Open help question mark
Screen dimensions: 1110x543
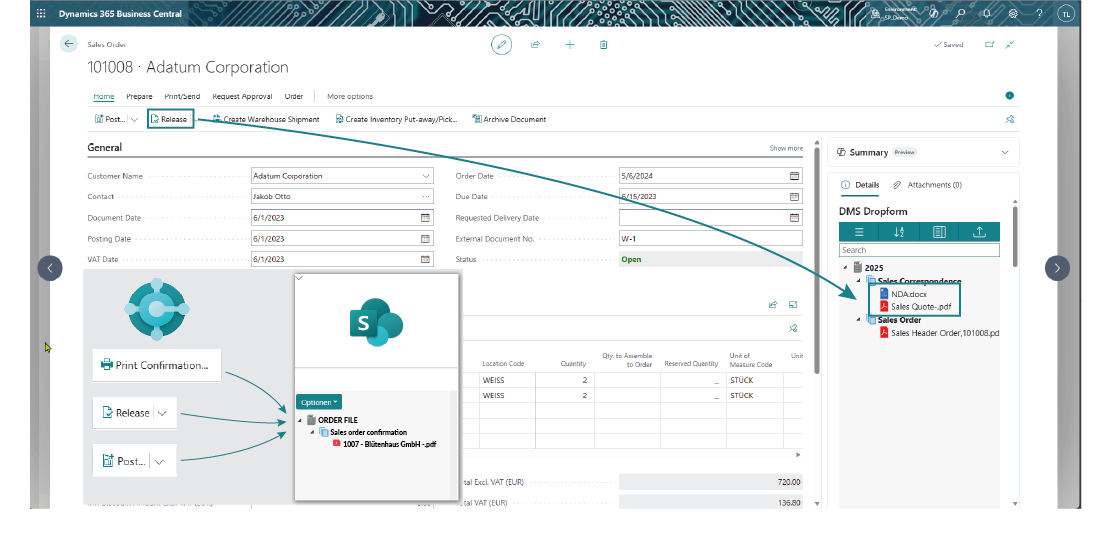[1039, 13]
